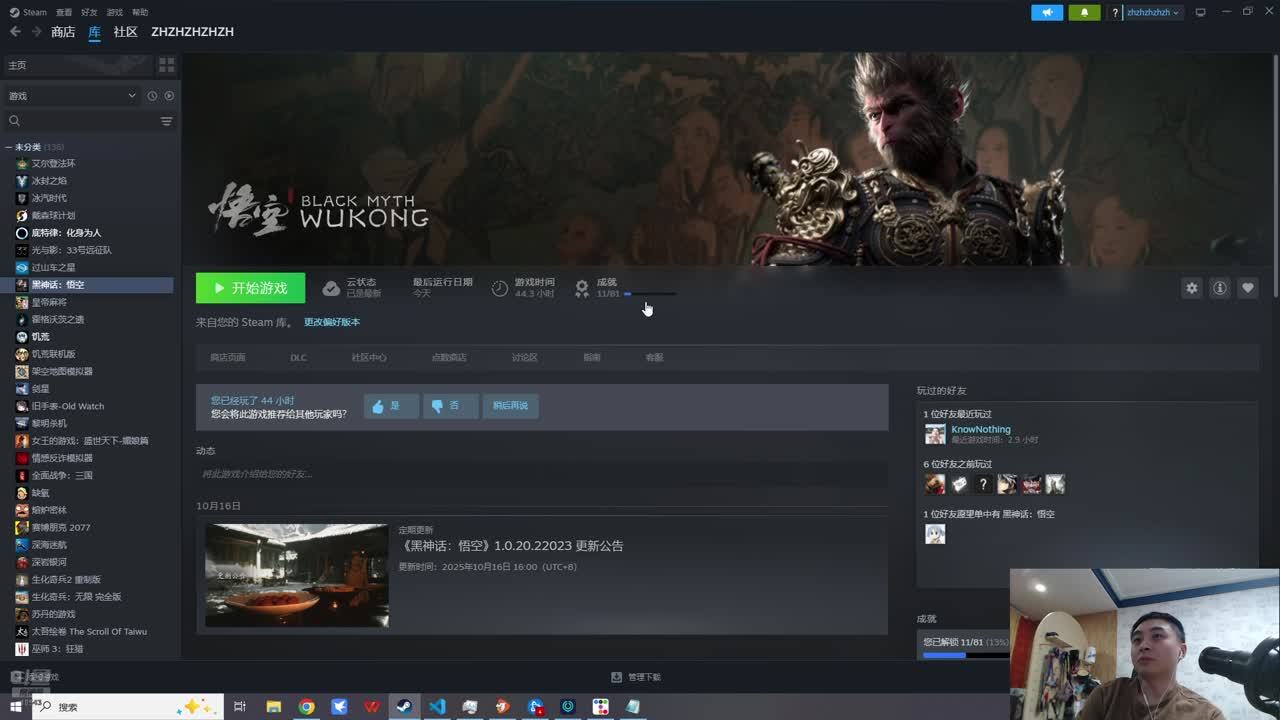Open game settings gear icon
Image resolution: width=1280 pixels, height=720 pixels.
coord(1191,288)
